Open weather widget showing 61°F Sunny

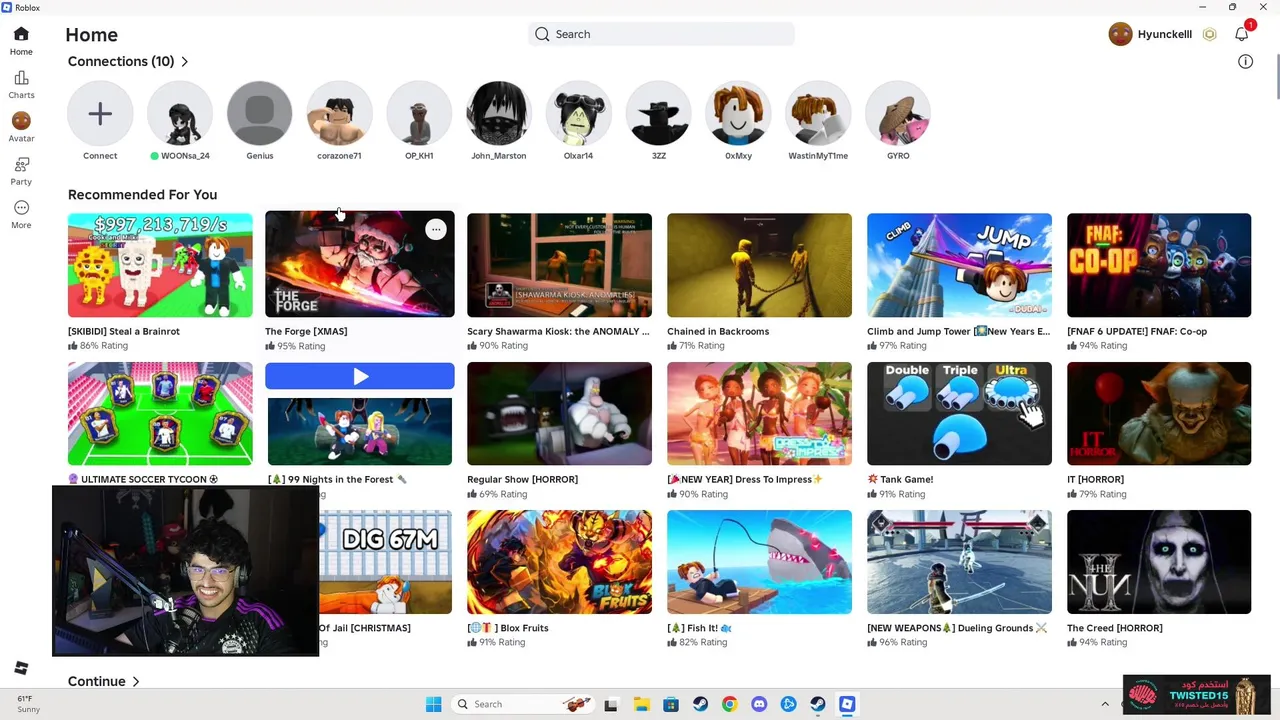coord(28,704)
